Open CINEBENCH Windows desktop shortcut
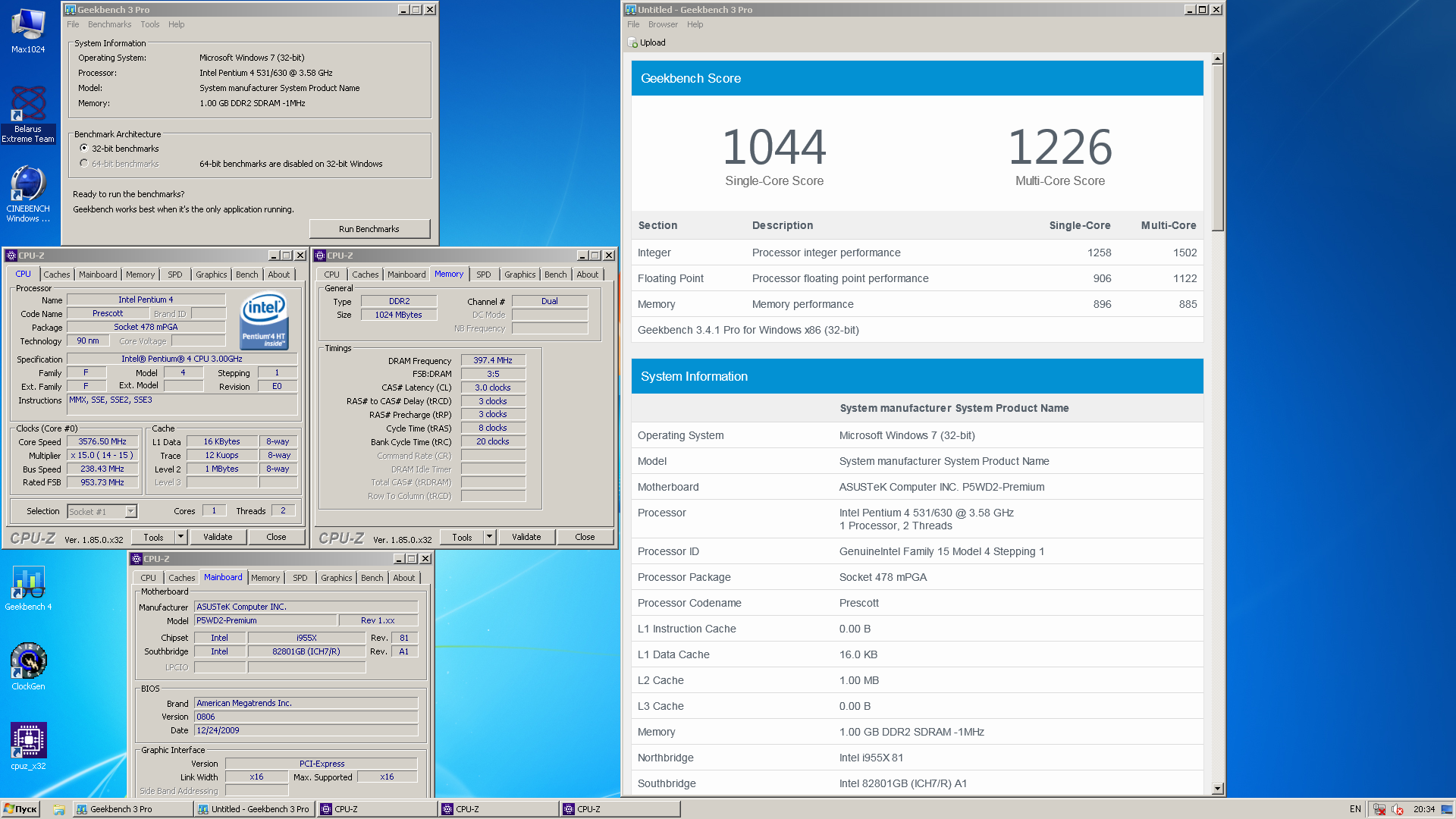 pos(28,194)
